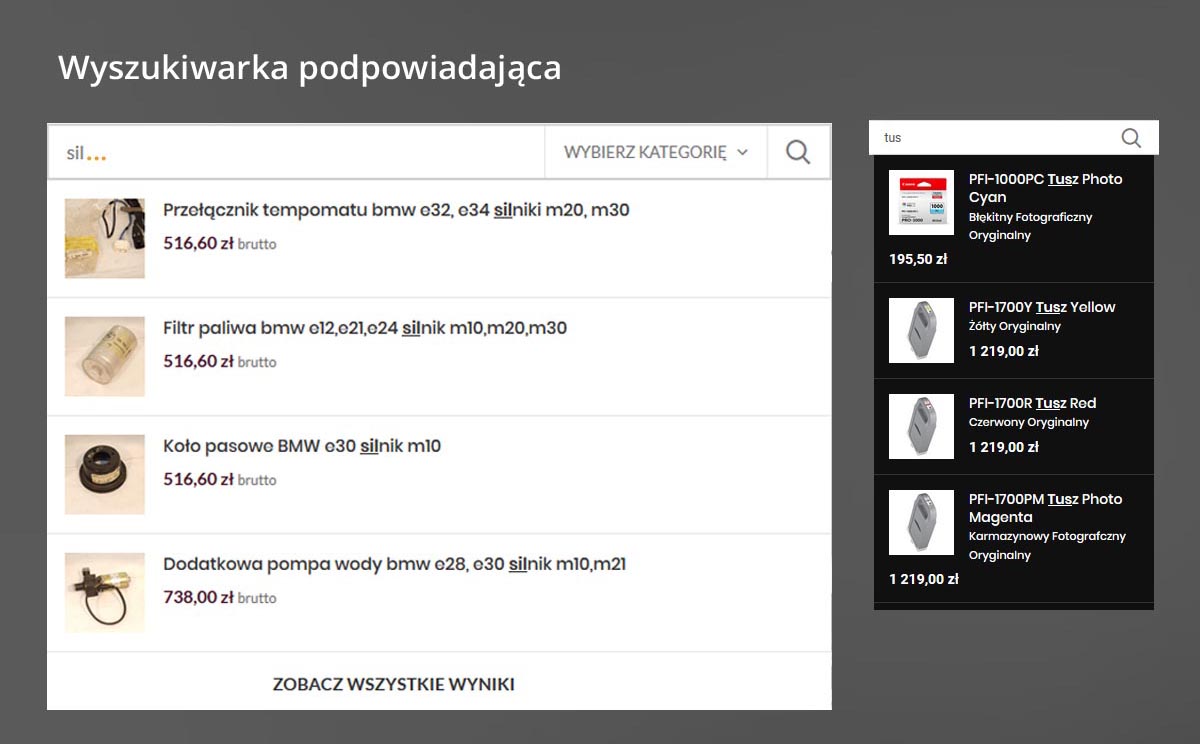Select thumbnail of Filtr paliwa product
The height and width of the screenshot is (744, 1200).
tap(105, 356)
